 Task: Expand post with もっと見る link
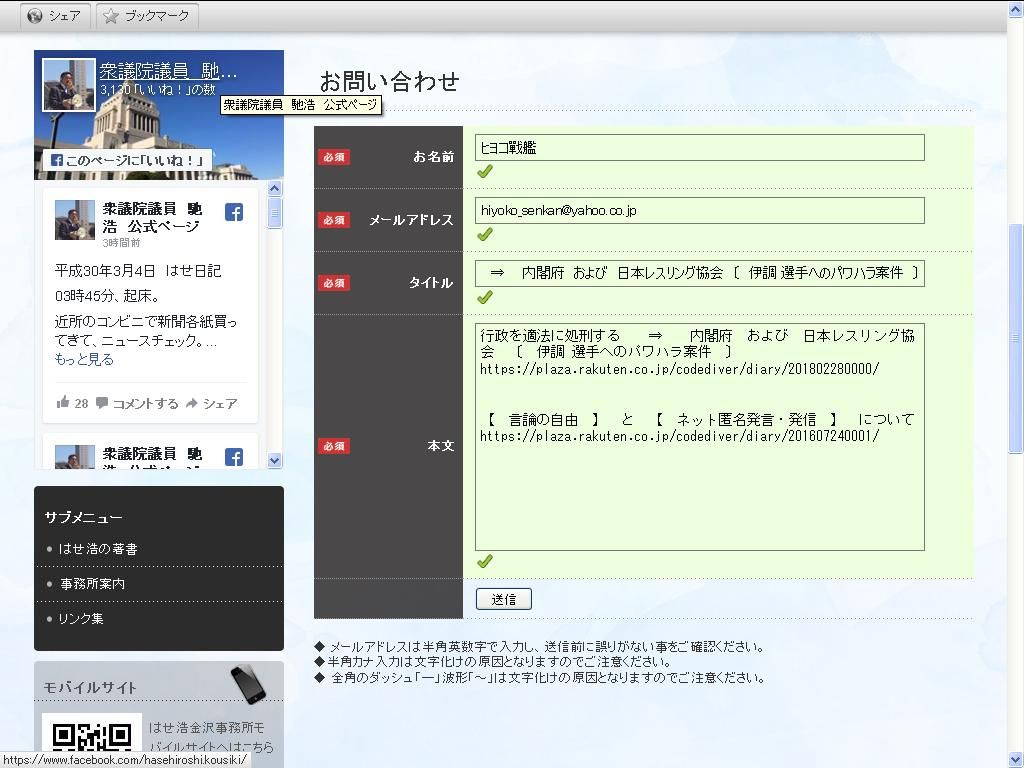(x=84, y=359)
